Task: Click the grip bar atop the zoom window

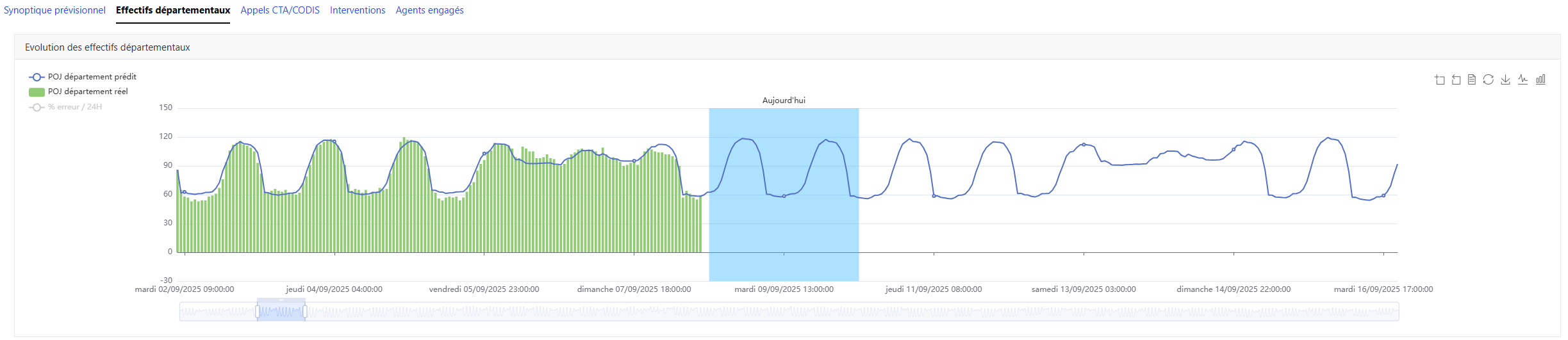Action: click(281, 300)
